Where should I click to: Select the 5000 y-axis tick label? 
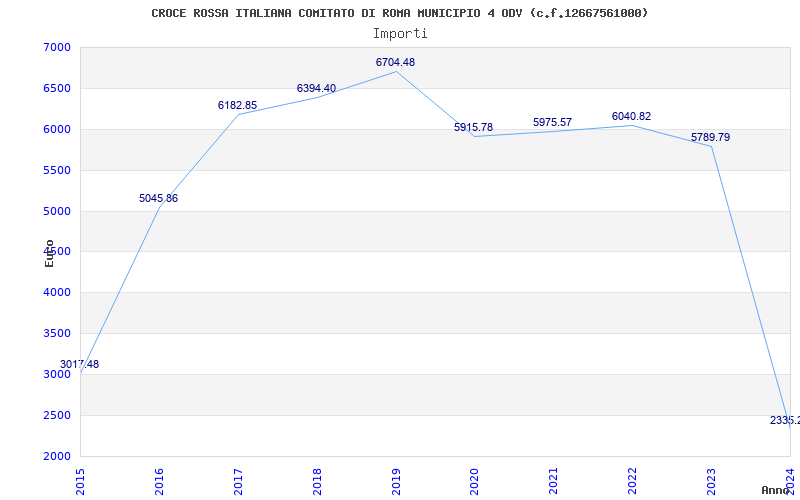(x=57, y=211)
